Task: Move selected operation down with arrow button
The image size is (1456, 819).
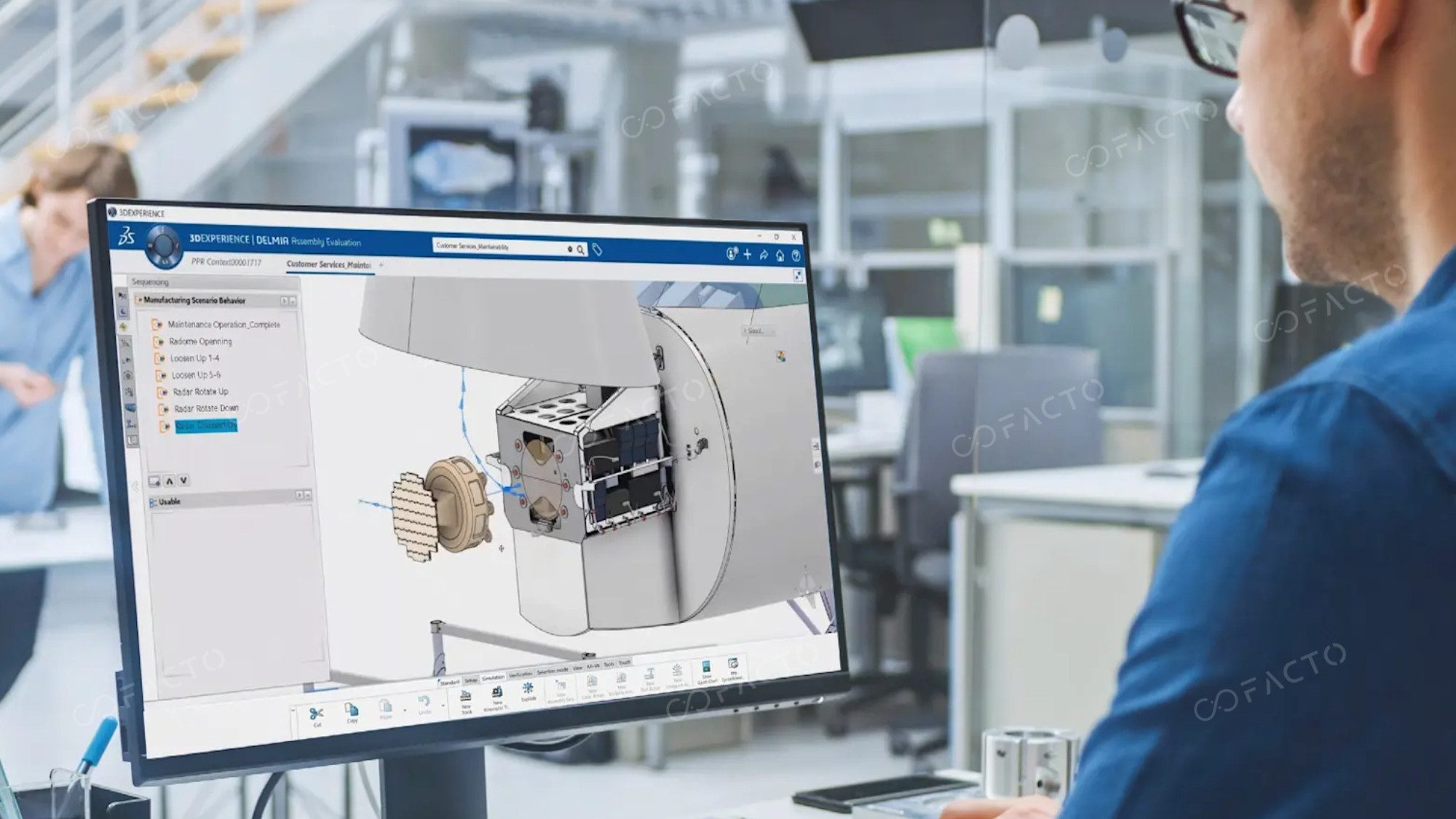Action: 183,480
